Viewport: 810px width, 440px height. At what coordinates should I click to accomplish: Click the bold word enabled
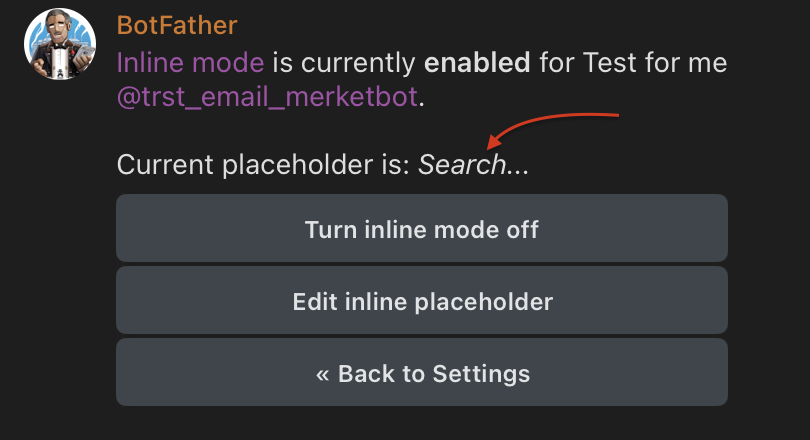(477, 63)
